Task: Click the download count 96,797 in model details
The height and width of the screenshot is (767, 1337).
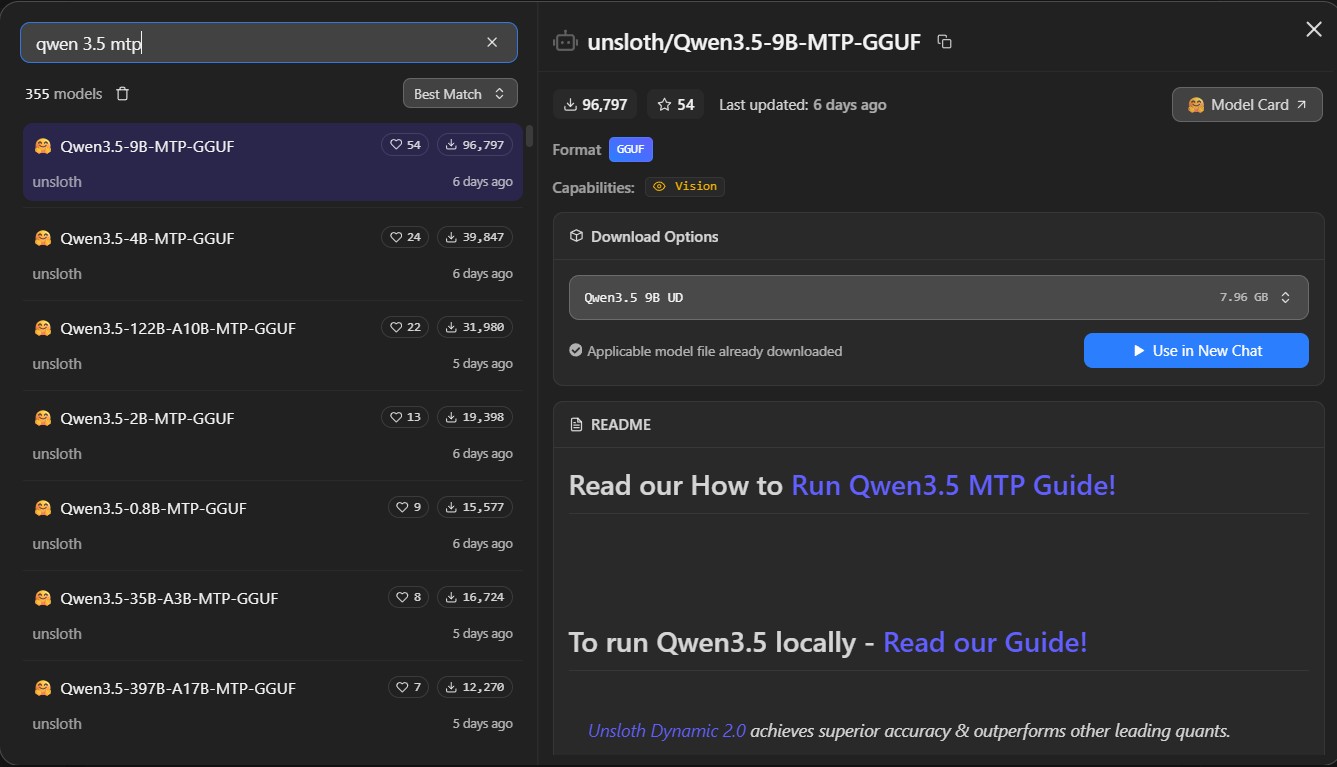Action: [595, 104]
